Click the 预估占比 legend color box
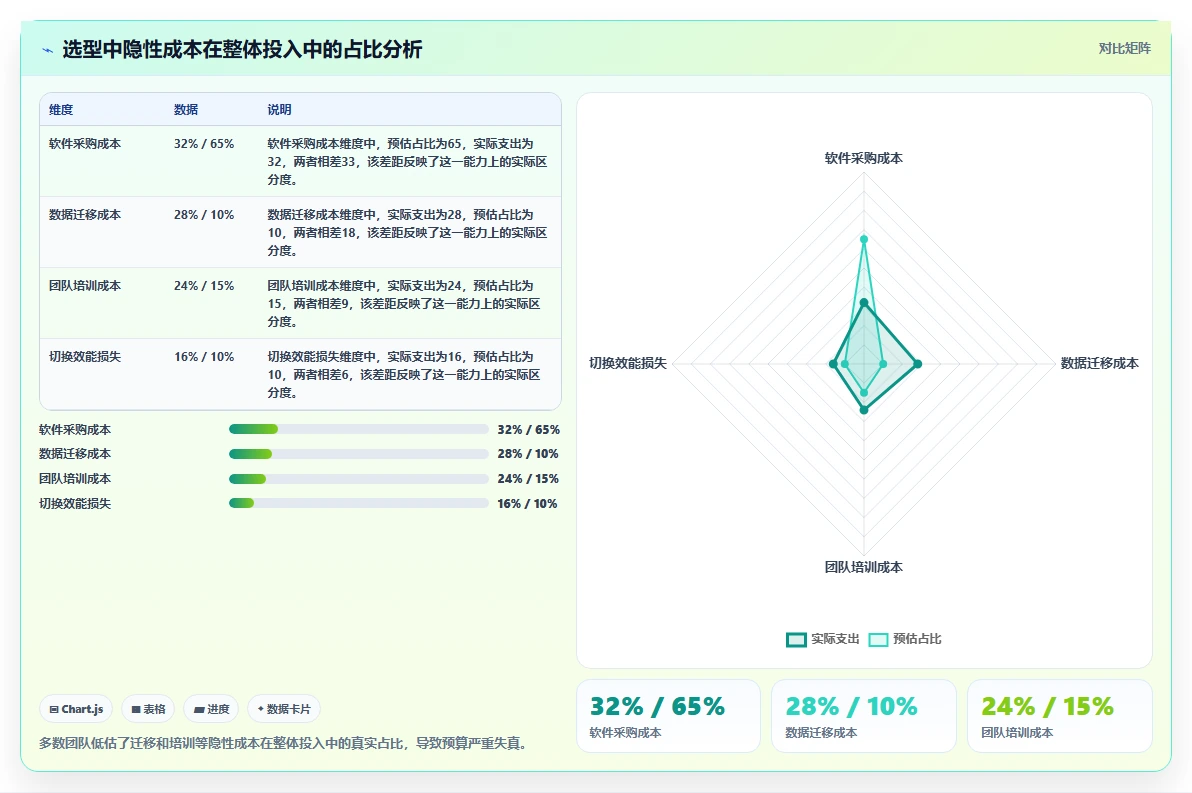 coord(878,639)
